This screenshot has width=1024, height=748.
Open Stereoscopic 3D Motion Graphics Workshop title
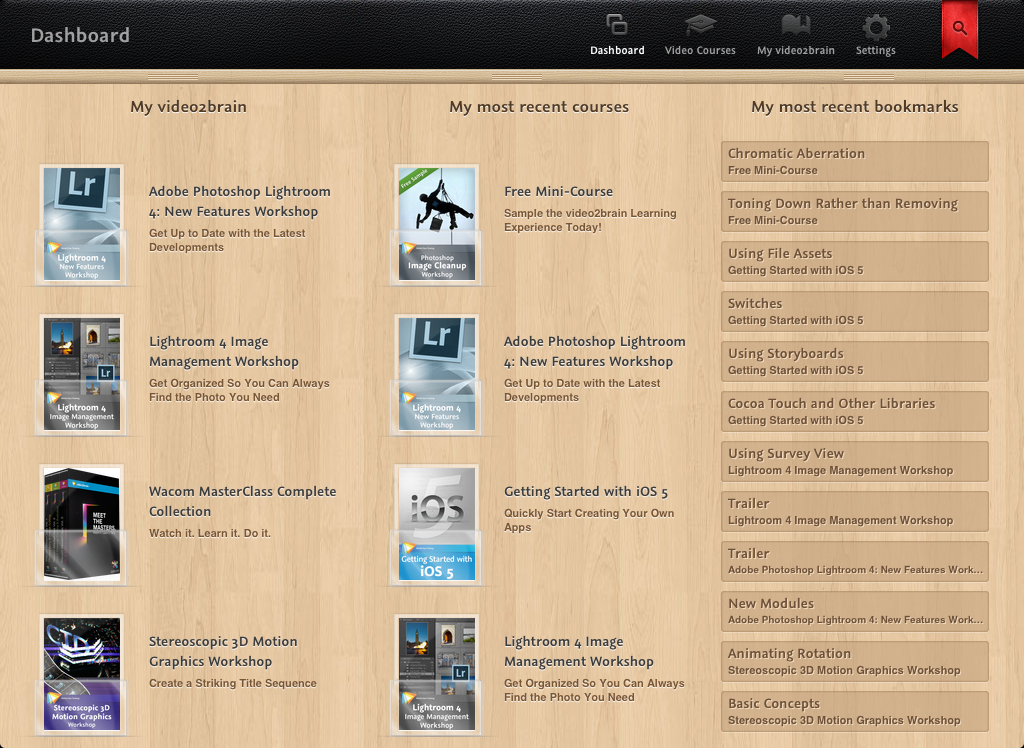coord(223,651)
